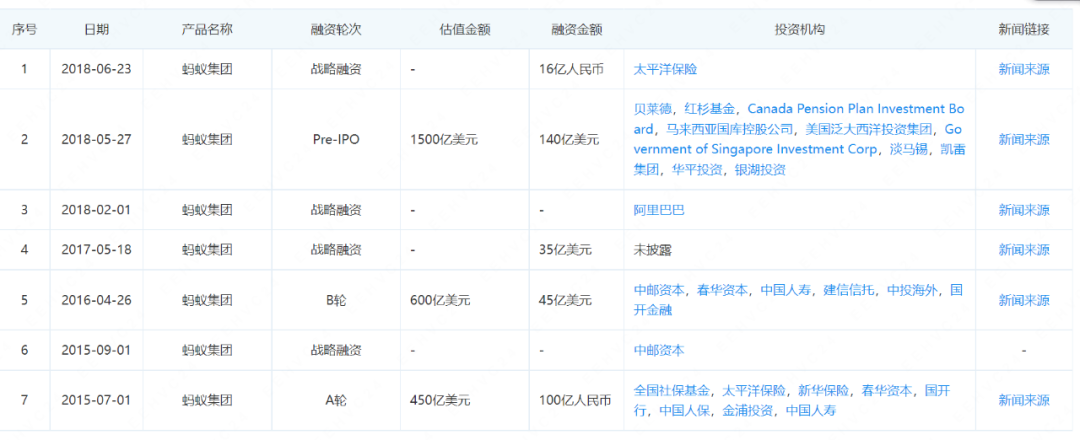This screenshot has width=1080, height=440.
Task: Select the date cell 2018-06-23
Action: [96, 69]
